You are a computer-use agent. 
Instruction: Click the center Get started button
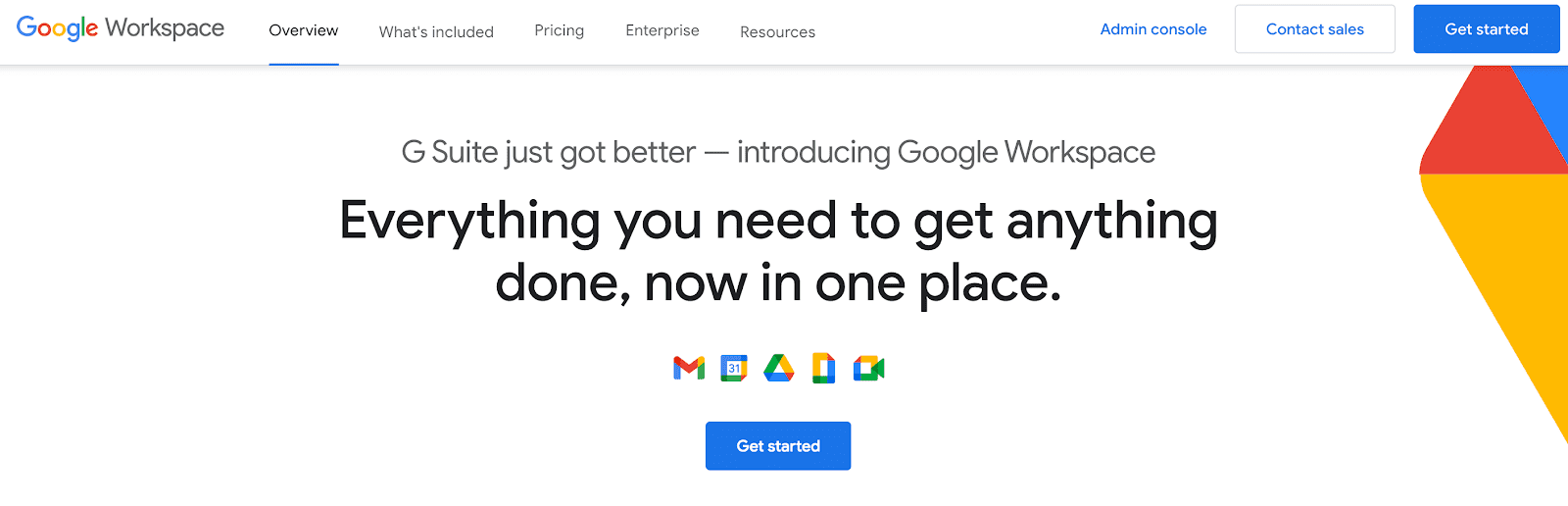[778, 446]
